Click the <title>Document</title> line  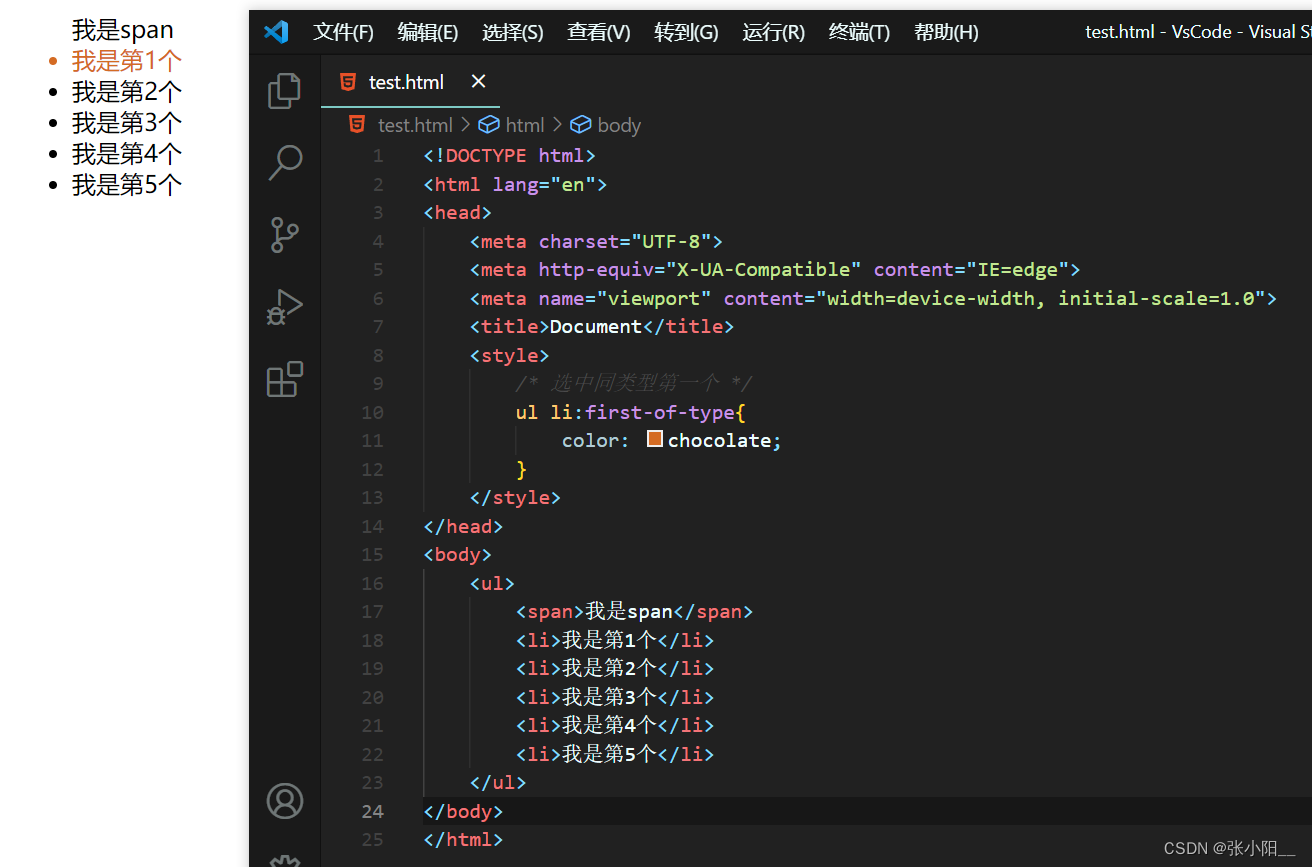click(x=602, y=326)
